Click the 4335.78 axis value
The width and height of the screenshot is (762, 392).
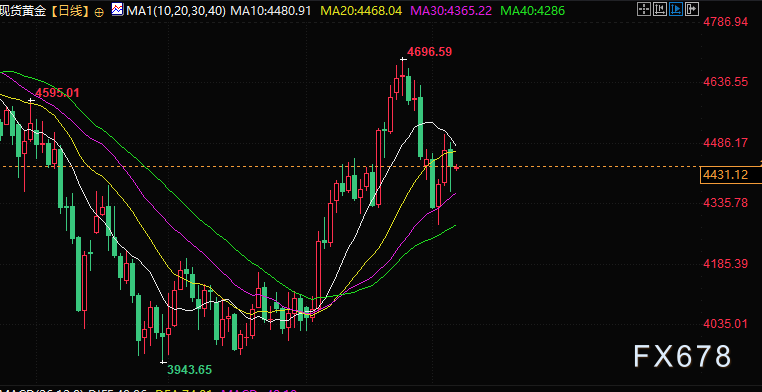pyautogui.click(x=726, y=203)
